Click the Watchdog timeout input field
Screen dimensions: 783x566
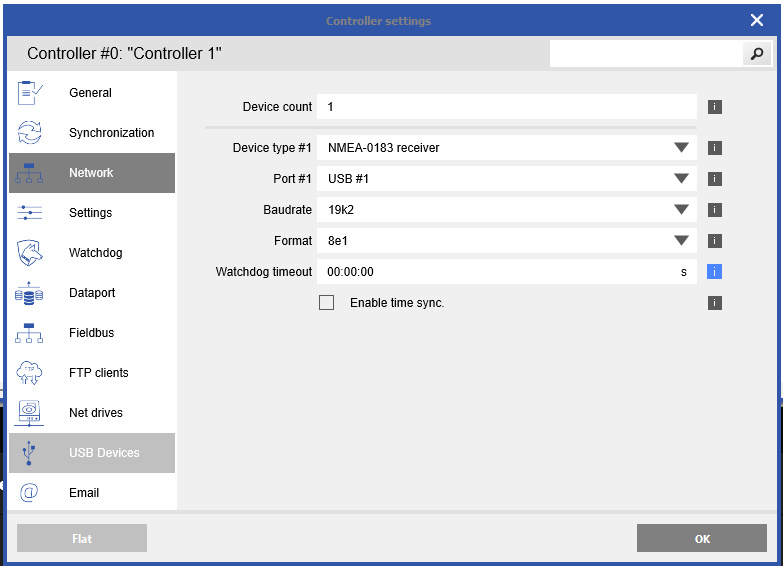coord(500,272)
